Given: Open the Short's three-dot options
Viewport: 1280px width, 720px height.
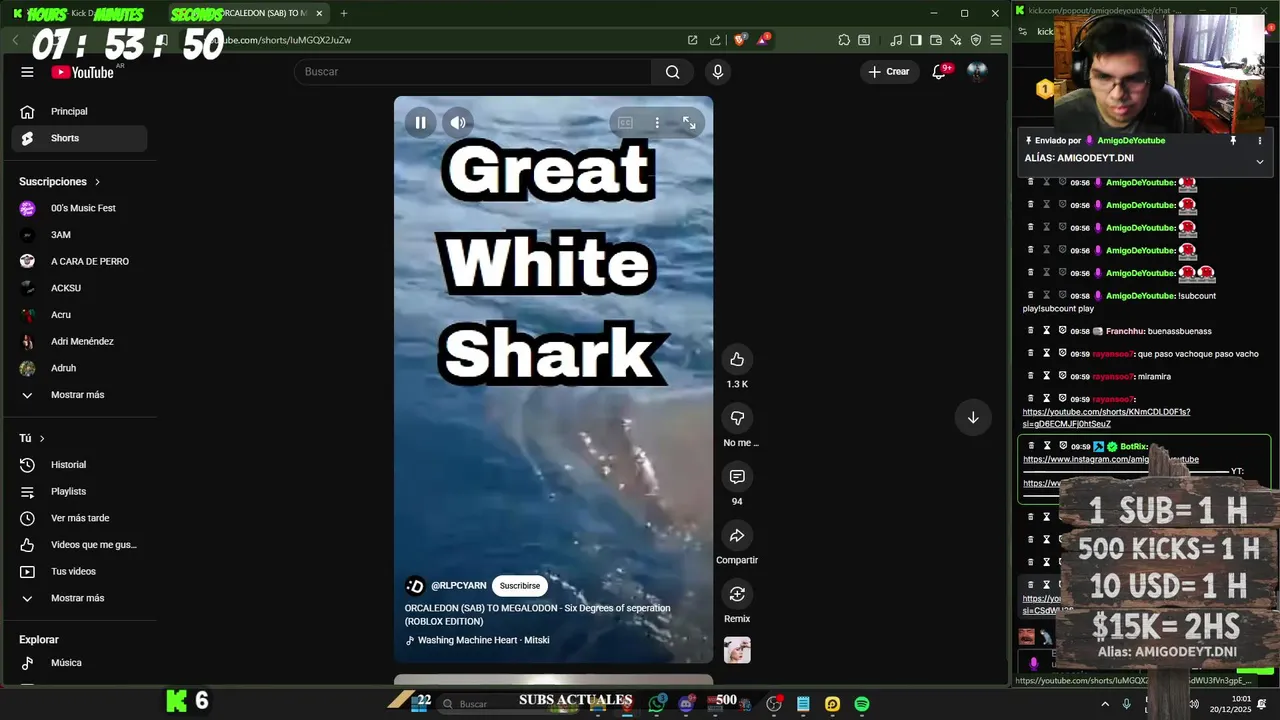Looking at the screenshot, I should [657, 123].
